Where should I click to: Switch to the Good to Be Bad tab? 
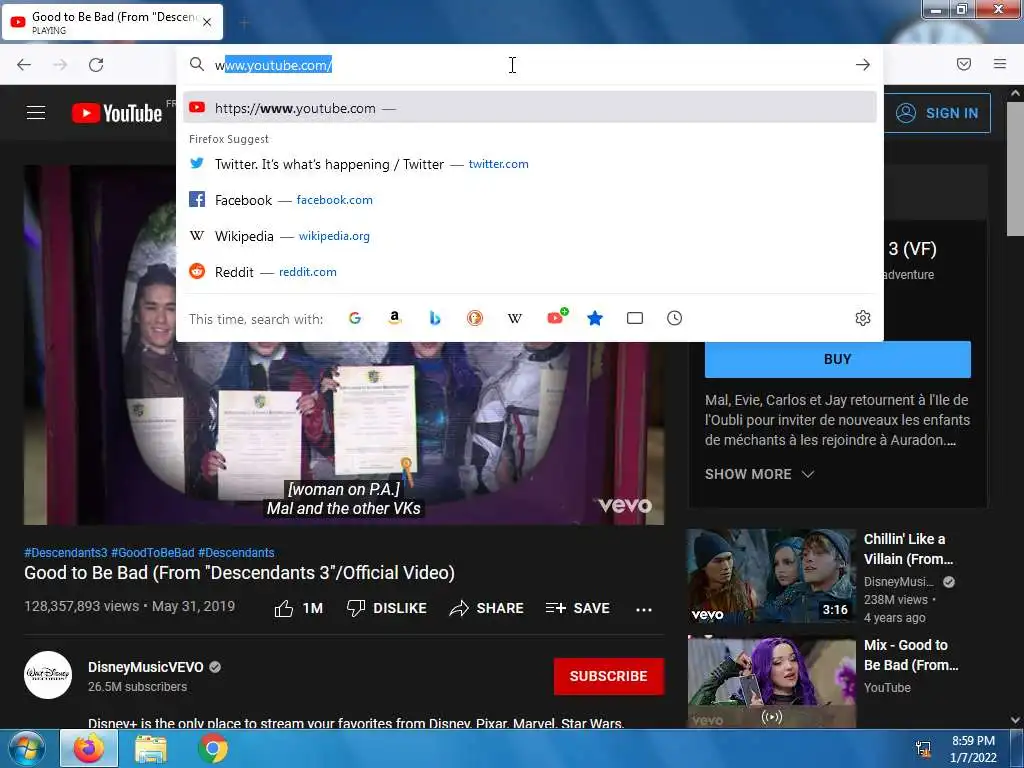click(112, 22)
